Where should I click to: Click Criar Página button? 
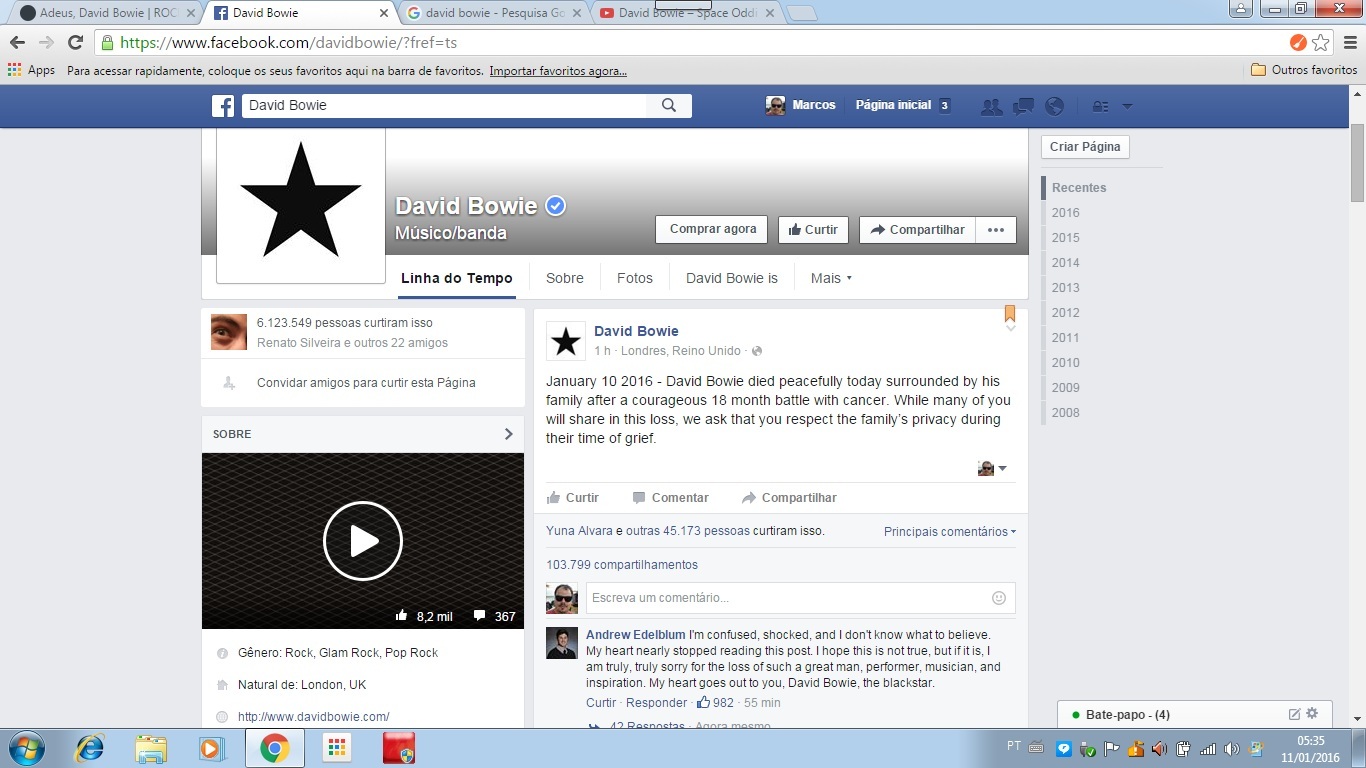pyautogui.click(x=1085, y=147)
